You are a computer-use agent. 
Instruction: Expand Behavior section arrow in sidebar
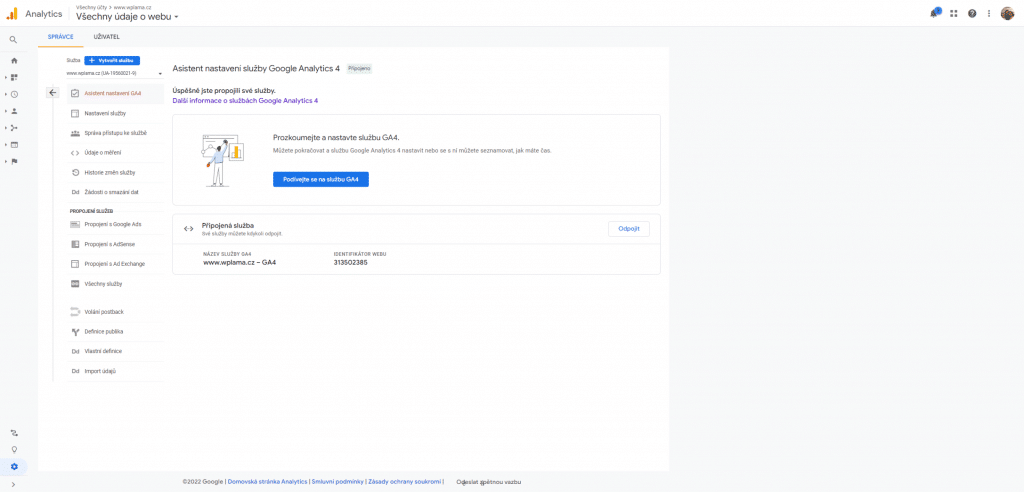[6, 144]
